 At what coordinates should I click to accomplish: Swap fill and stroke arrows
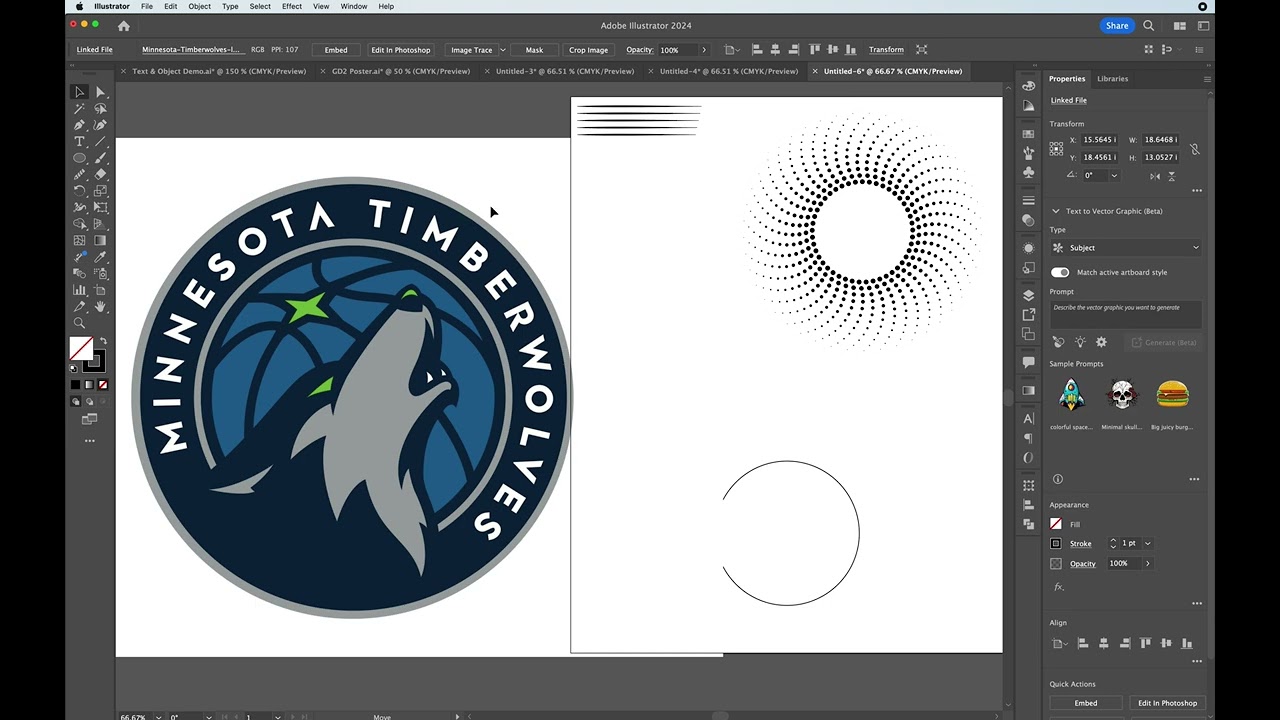102,342
